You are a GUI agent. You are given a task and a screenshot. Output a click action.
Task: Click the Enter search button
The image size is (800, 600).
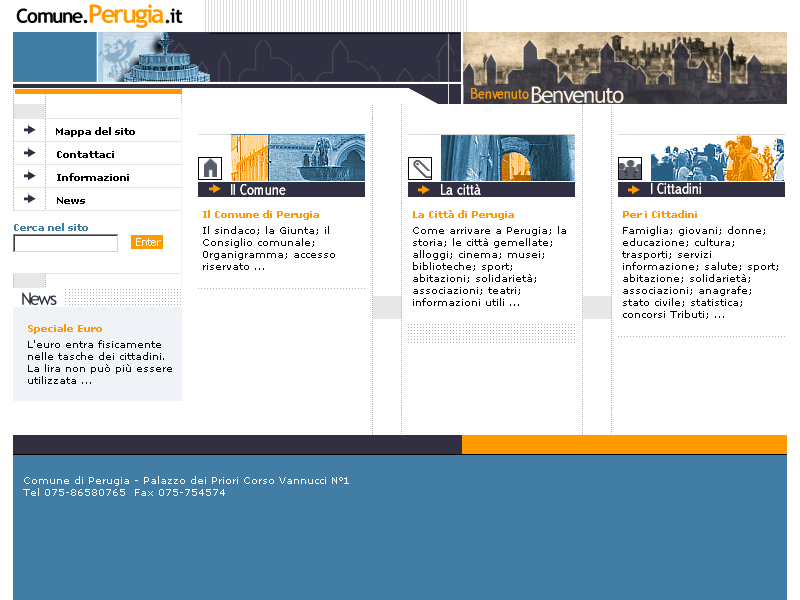point(147,242)
